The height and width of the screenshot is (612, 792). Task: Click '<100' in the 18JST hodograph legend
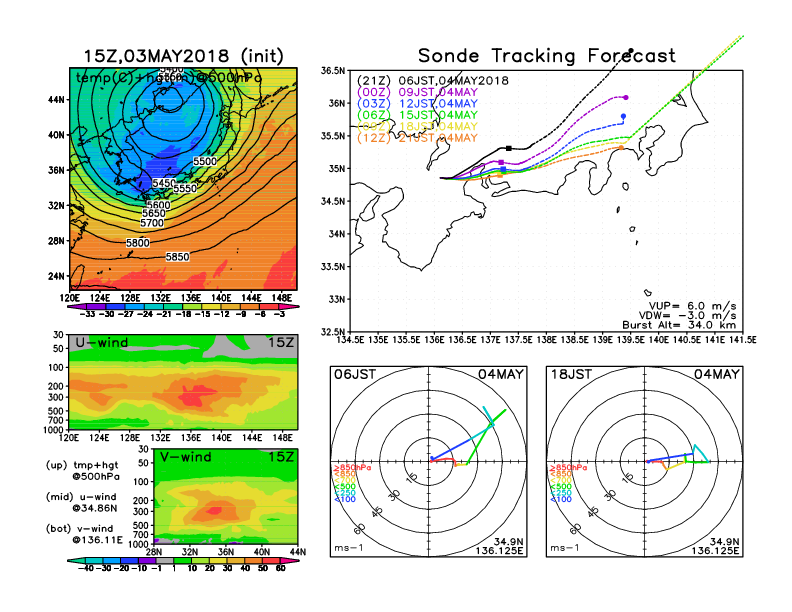pyautogui.click(x=561, y=499)
